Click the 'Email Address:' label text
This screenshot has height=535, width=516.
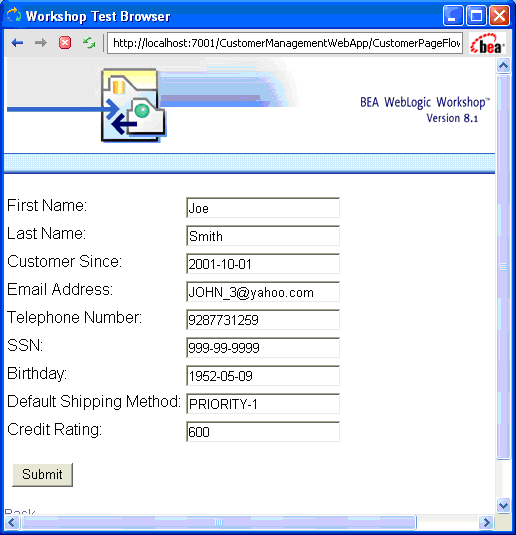click(x=60, y=289)
